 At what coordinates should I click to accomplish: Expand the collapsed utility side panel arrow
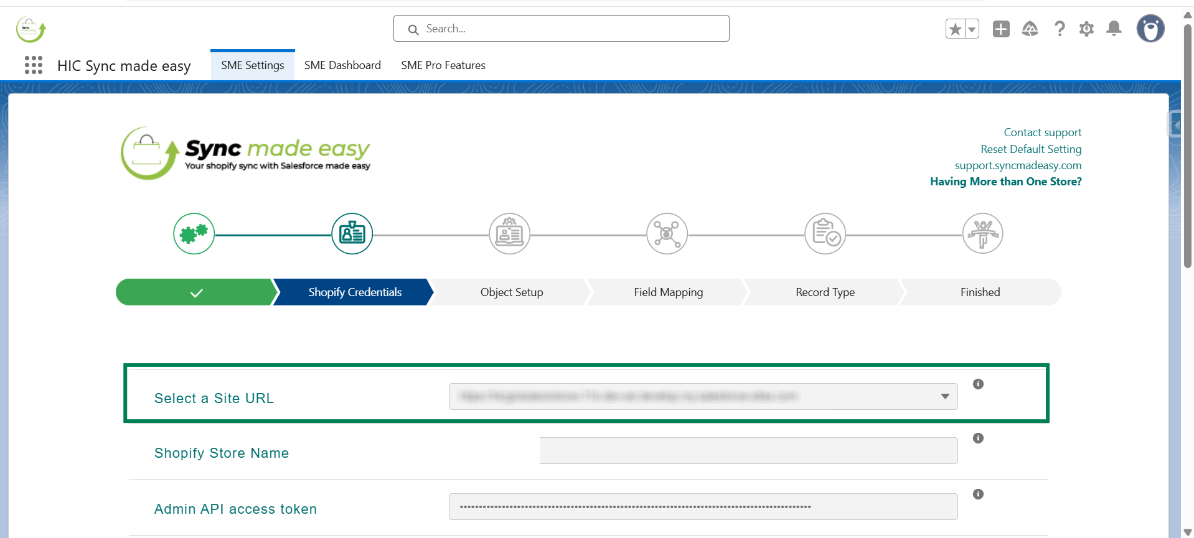click(1176, 124)
